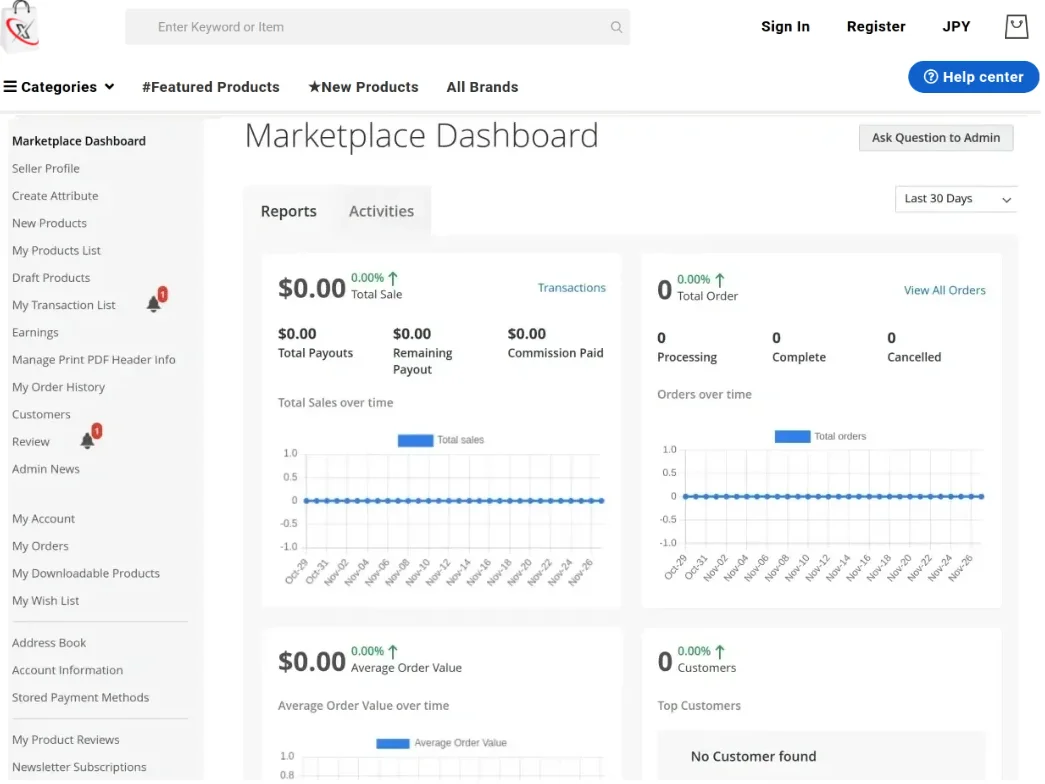Toggle the Total orders chart legend box
This screenshot has width=1045, height=784.
792,436
